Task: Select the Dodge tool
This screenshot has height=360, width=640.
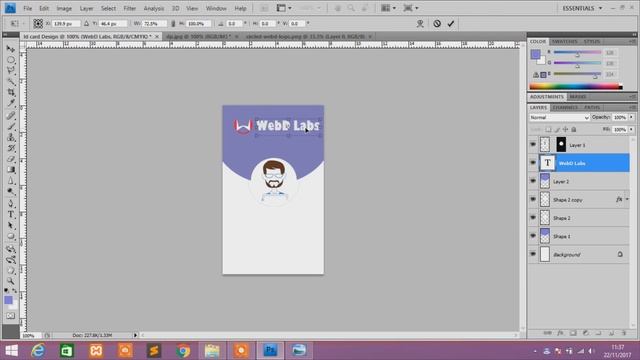Action: [11, 191]
